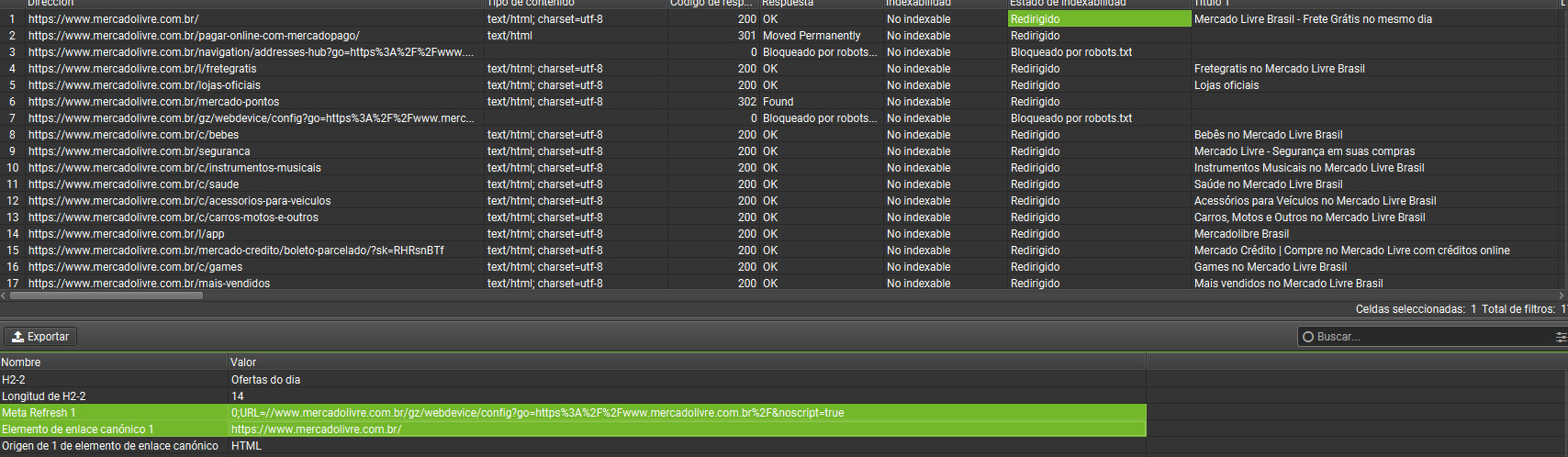1568x457 pixels.
Task: Select the highlighted green Redirigido cell
Action: 1099,19
